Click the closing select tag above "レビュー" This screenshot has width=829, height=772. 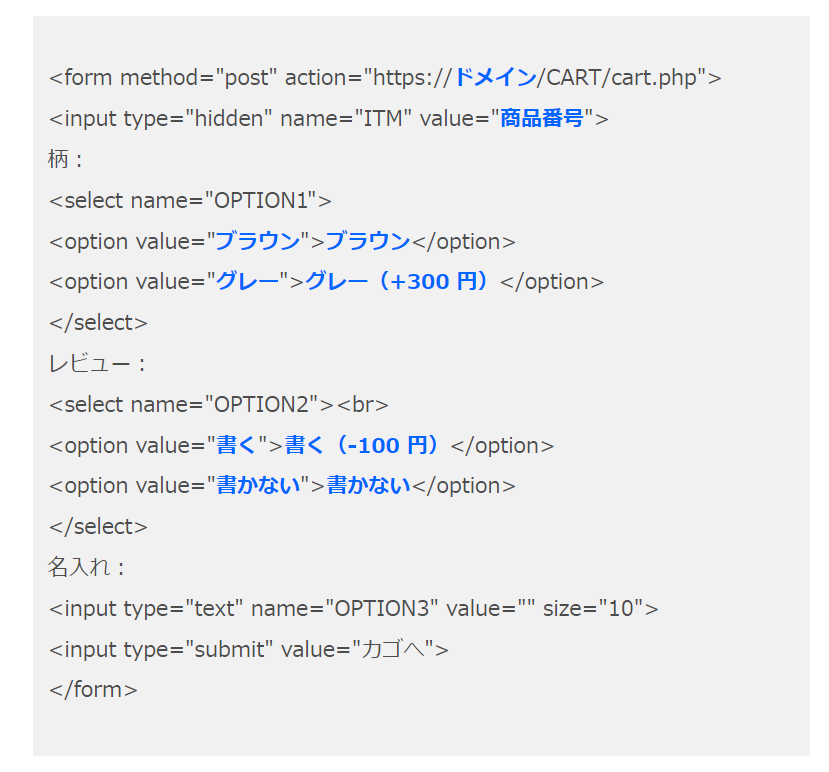tap(98, 322)
